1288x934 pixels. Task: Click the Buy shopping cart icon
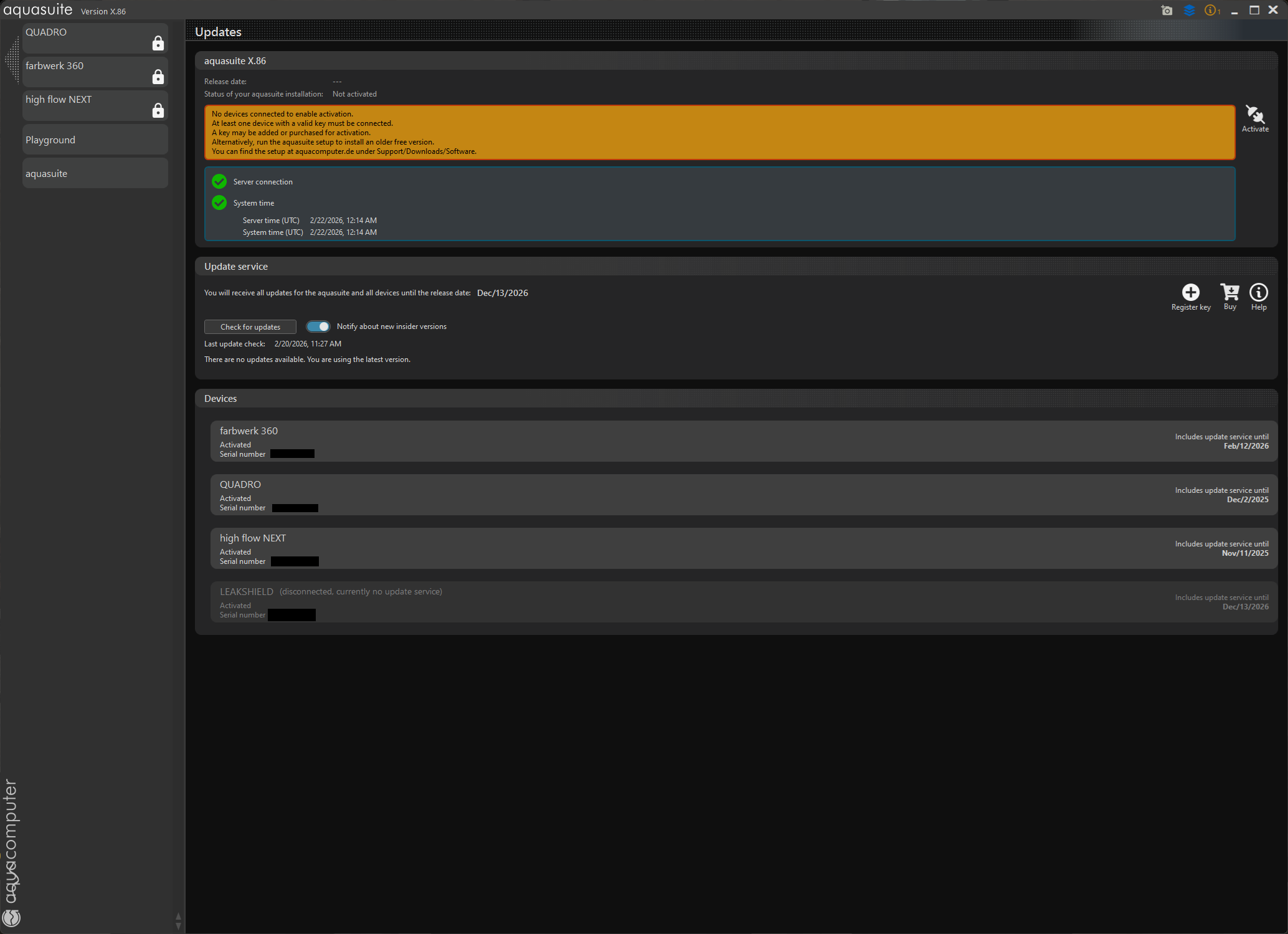coord(1229,292)
